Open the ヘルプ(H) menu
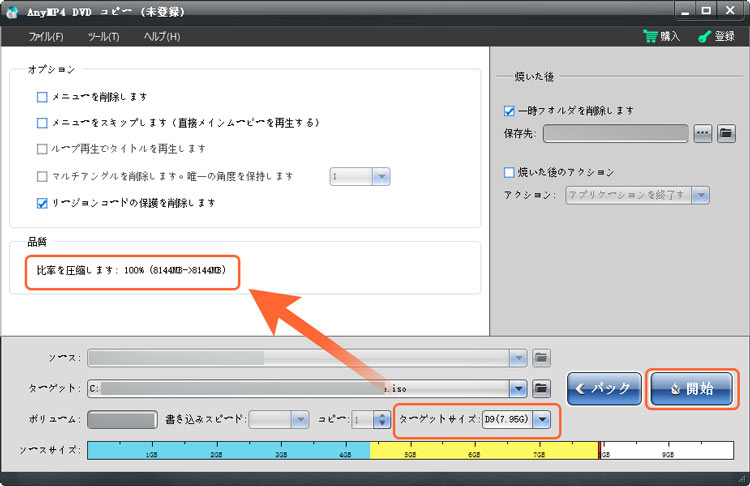Image resolution: width=750 pixels, height=486 pixels. tap(162, 36)
